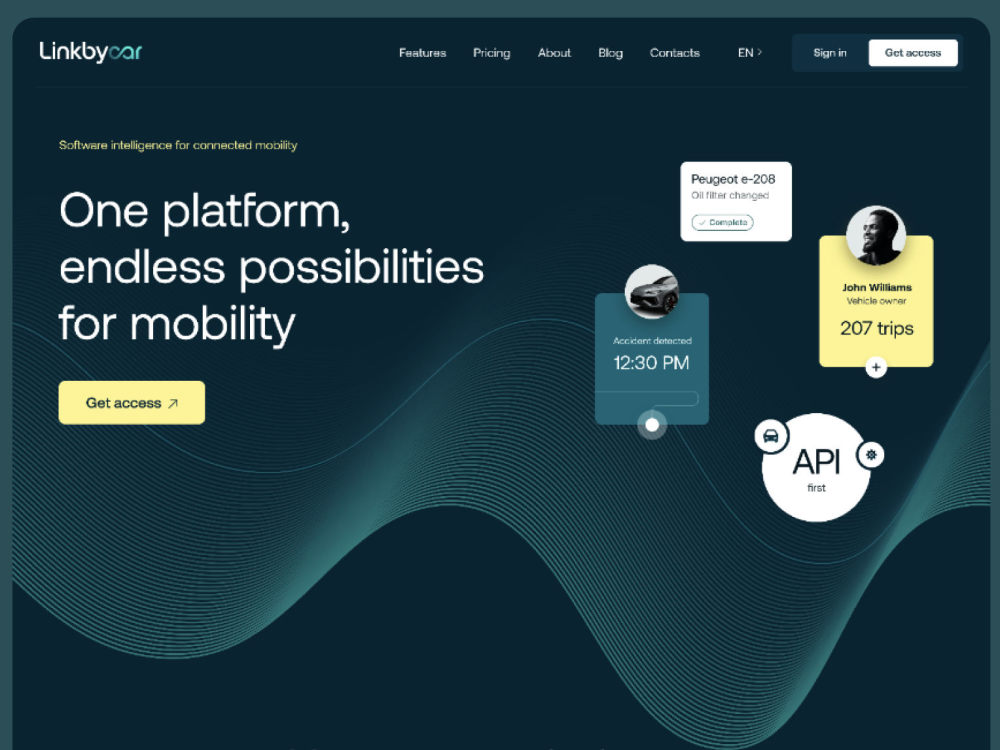Click the John Williams name
1000x750 pixels.
tap(876, 288)
